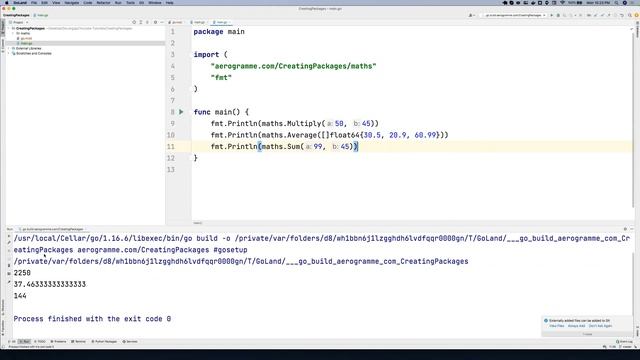
Task: Click the "fmt" import string
Action: (221, 77)
